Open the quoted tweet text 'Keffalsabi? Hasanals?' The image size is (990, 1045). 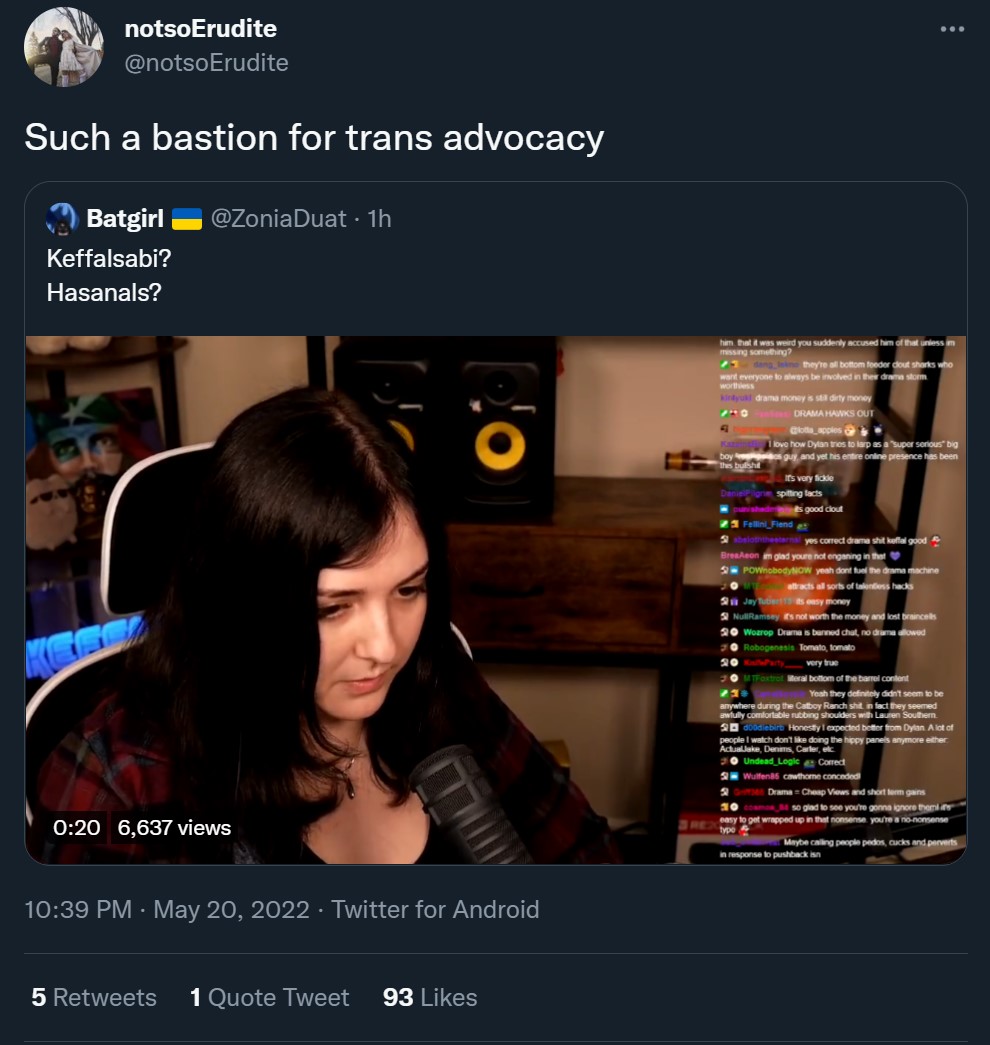[x=109, y=275]
